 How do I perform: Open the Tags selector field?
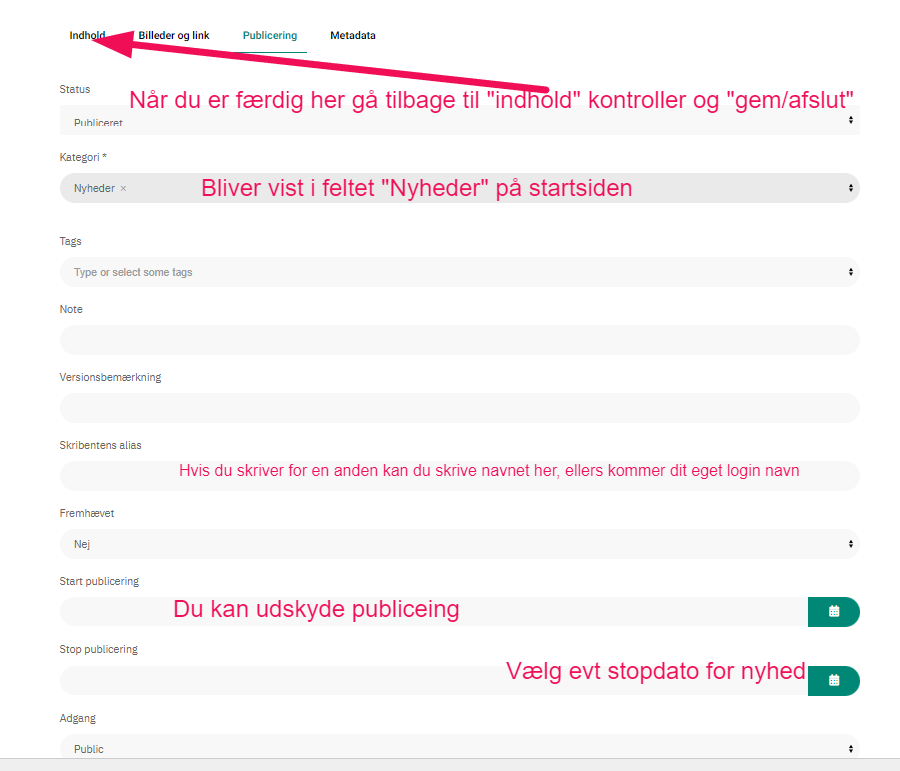click(460, 272)
